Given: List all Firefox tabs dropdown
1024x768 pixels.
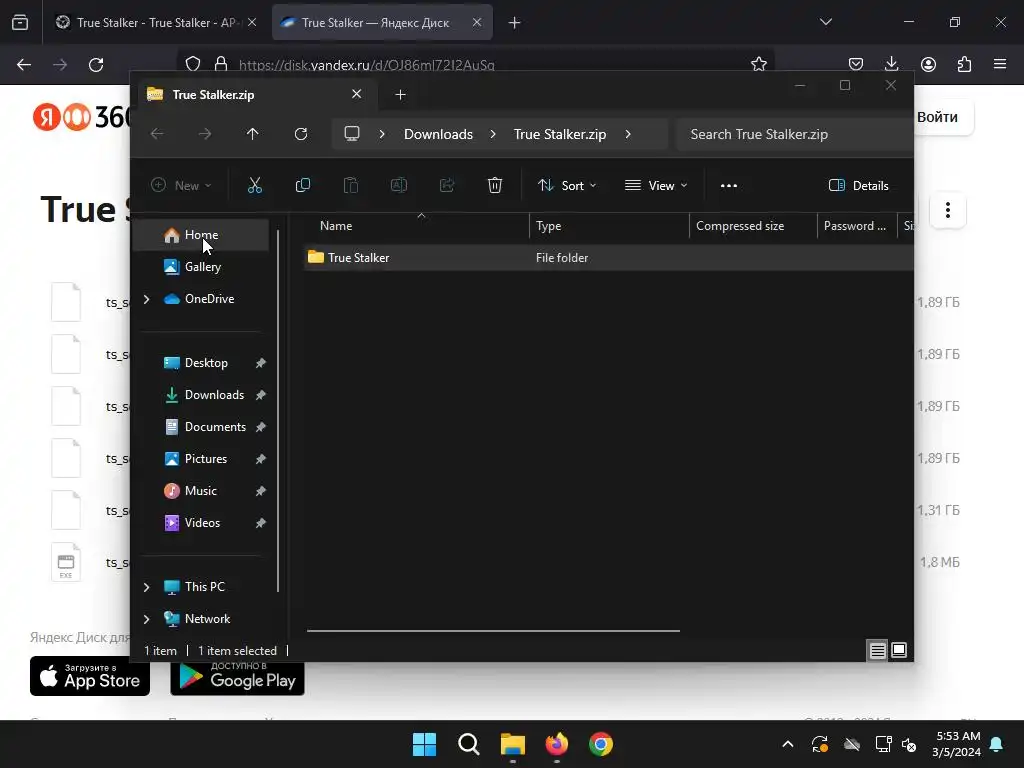Looking at the screenshot, I should (x=826, y=22).
